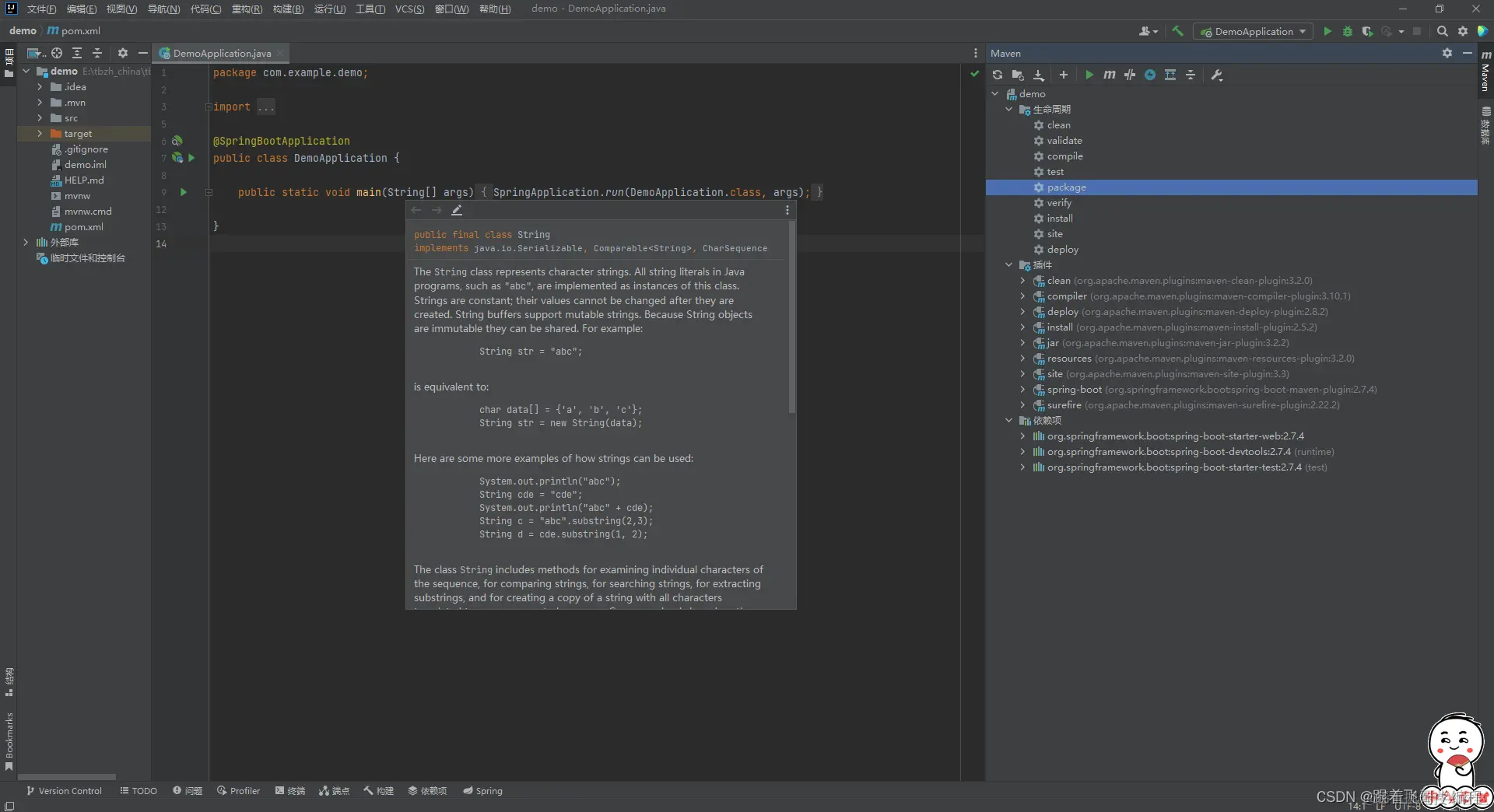Screen dimensions: 1494x812
Task: Run the selected Maven build
Action: (x=1089, y=75)
